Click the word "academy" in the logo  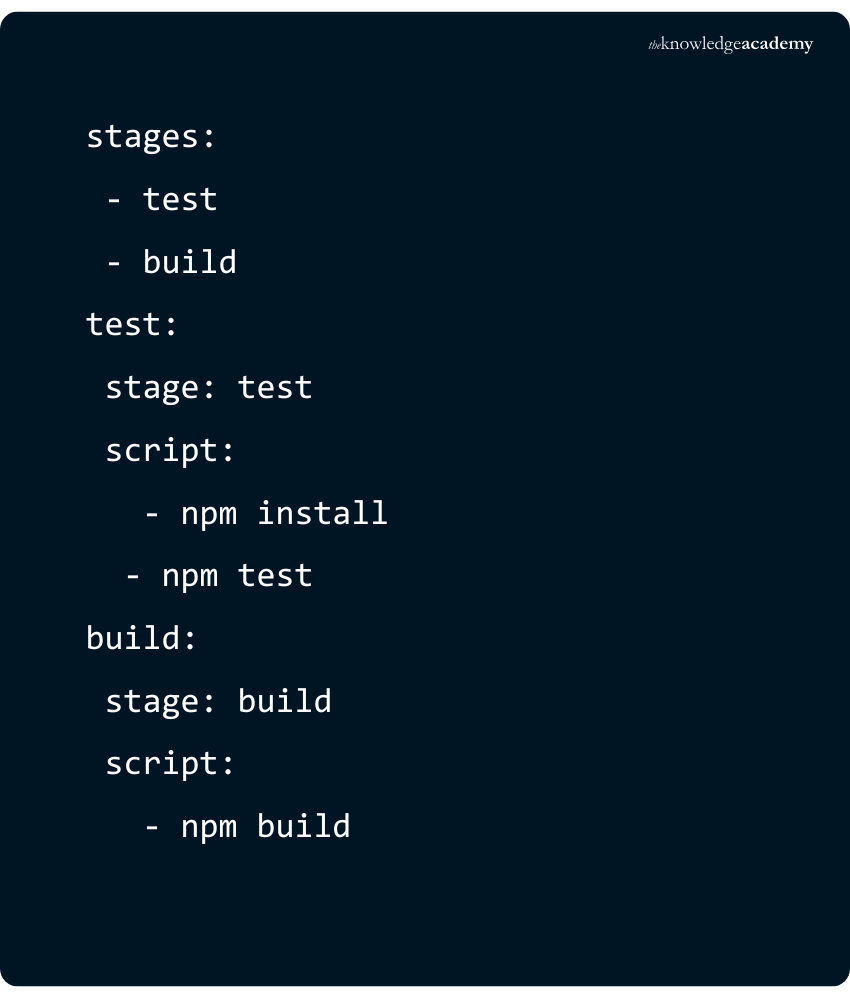coord(777,44)
